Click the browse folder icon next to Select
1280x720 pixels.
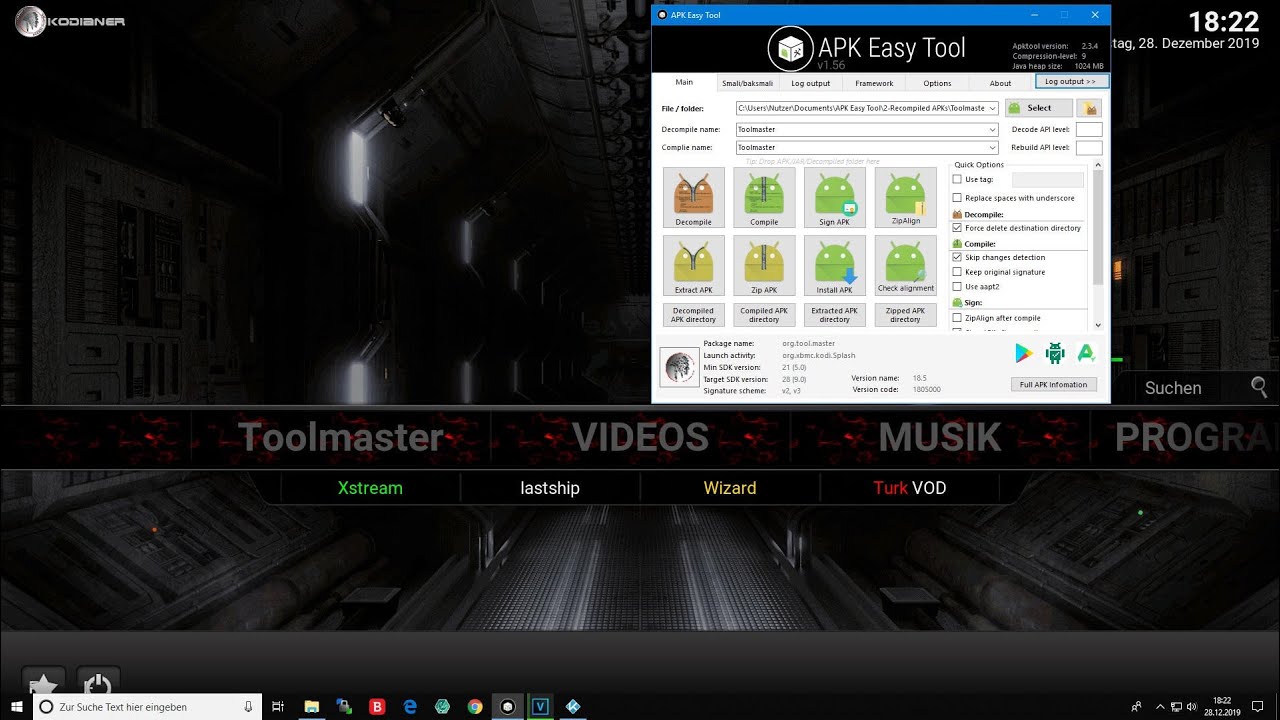point(1090,108)
